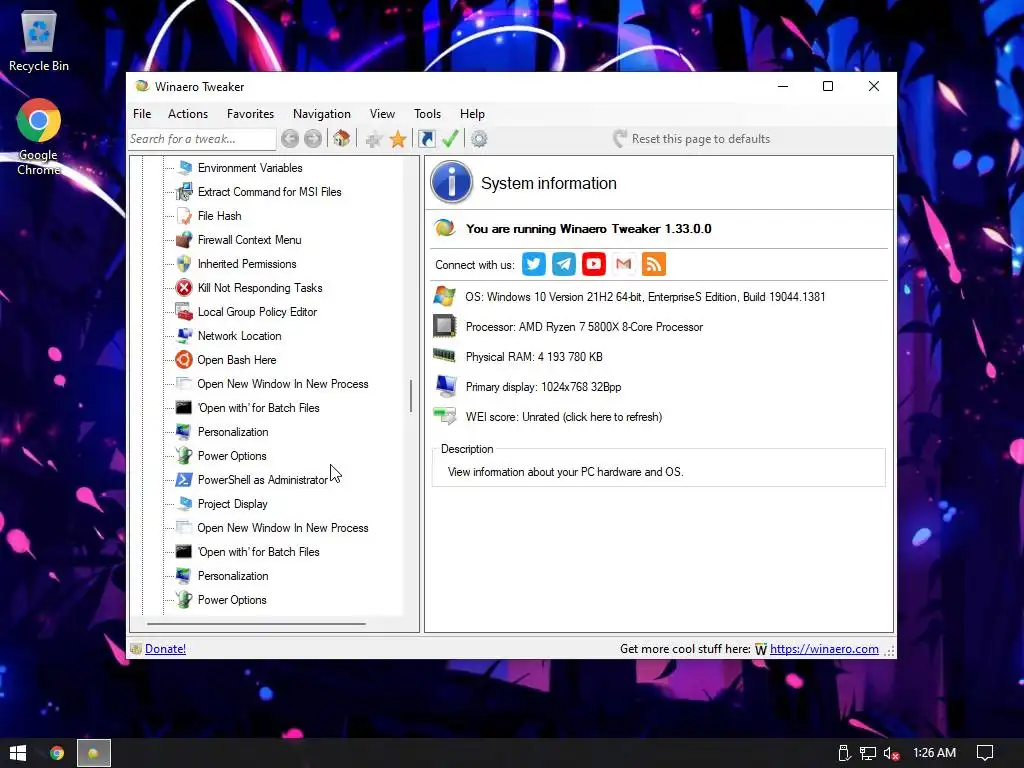Click the processor chip icon
Image resolution: width=1024 pixels, height=768 pixels.
(x=445, y=326)
